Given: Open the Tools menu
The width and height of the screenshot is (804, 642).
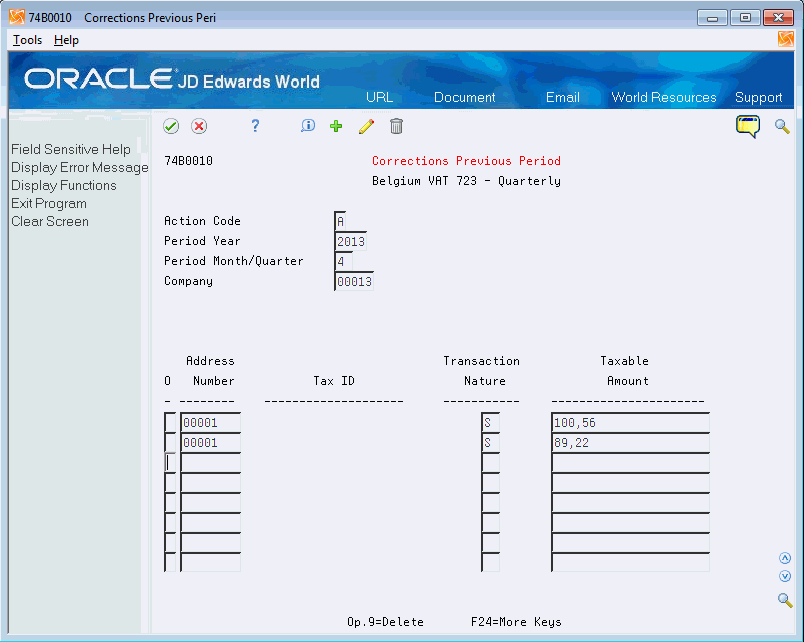Looking at the screenshot, I should [27, 40].
